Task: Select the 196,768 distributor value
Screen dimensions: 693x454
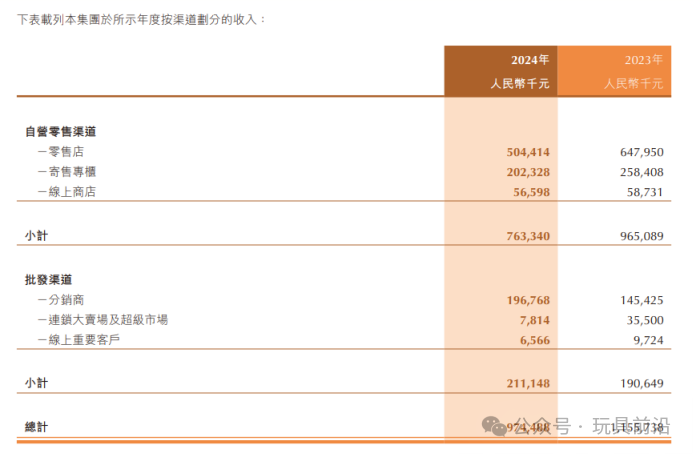Action: [528, 300]
